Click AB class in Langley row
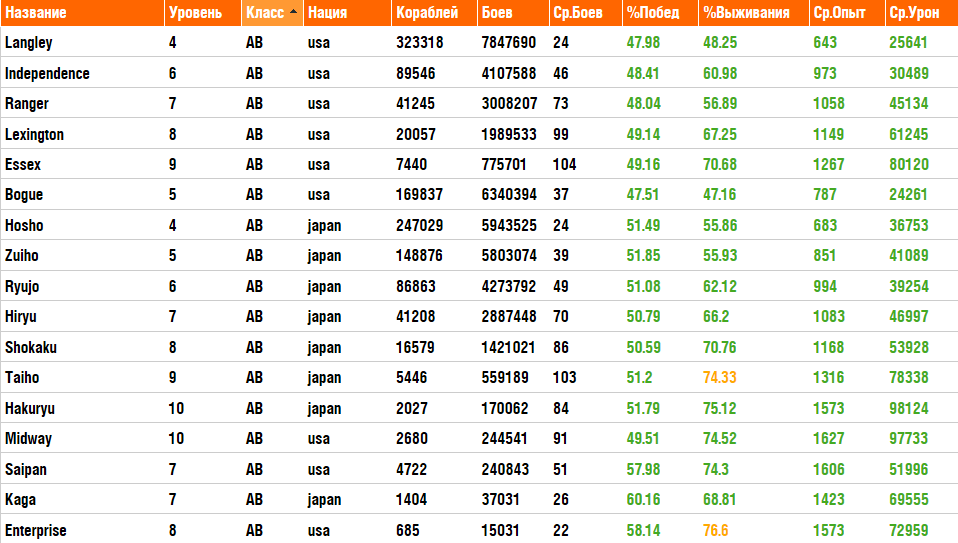Screen dimensions: 958x543 point(254,43)
